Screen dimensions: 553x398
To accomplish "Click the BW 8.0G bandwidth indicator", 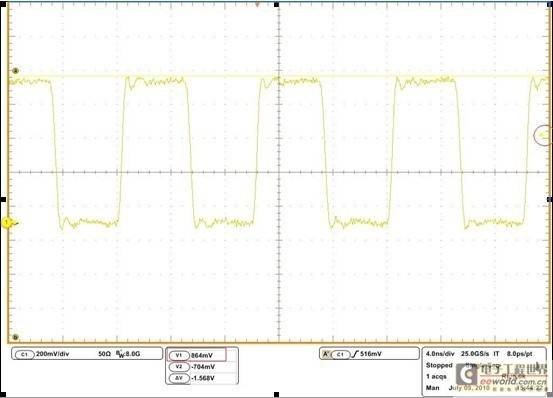I will coord(128,354).
